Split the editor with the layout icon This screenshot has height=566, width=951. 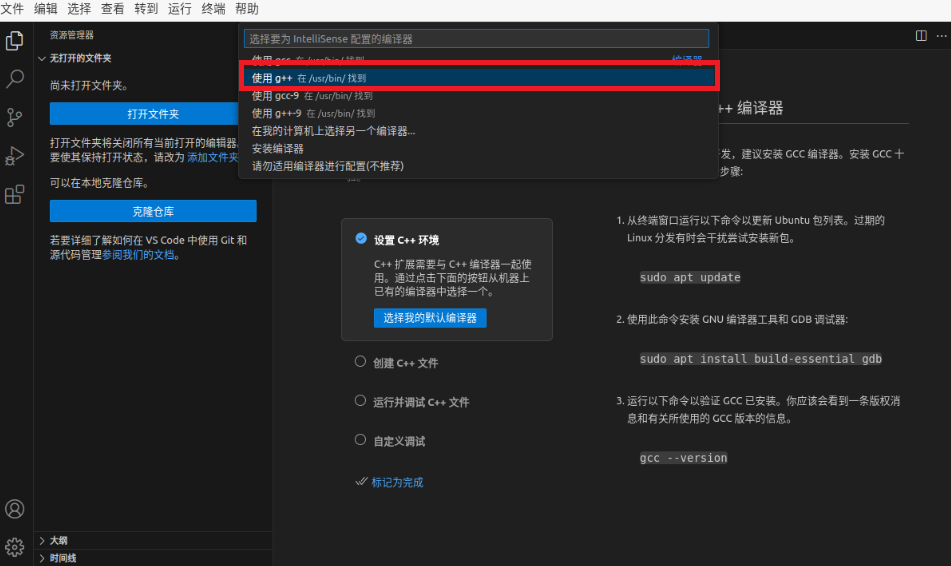click(921, 36)
